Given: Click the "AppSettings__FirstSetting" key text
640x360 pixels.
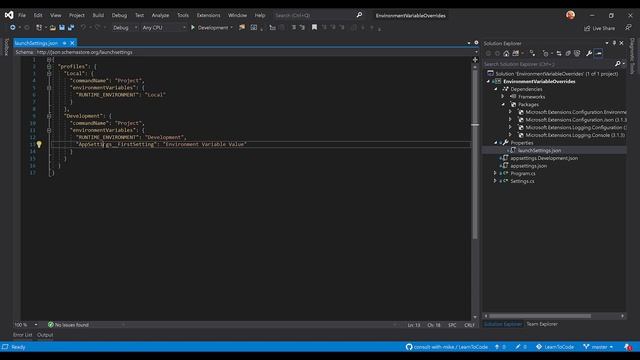Looking at the screenshot, I should (116, 144).
